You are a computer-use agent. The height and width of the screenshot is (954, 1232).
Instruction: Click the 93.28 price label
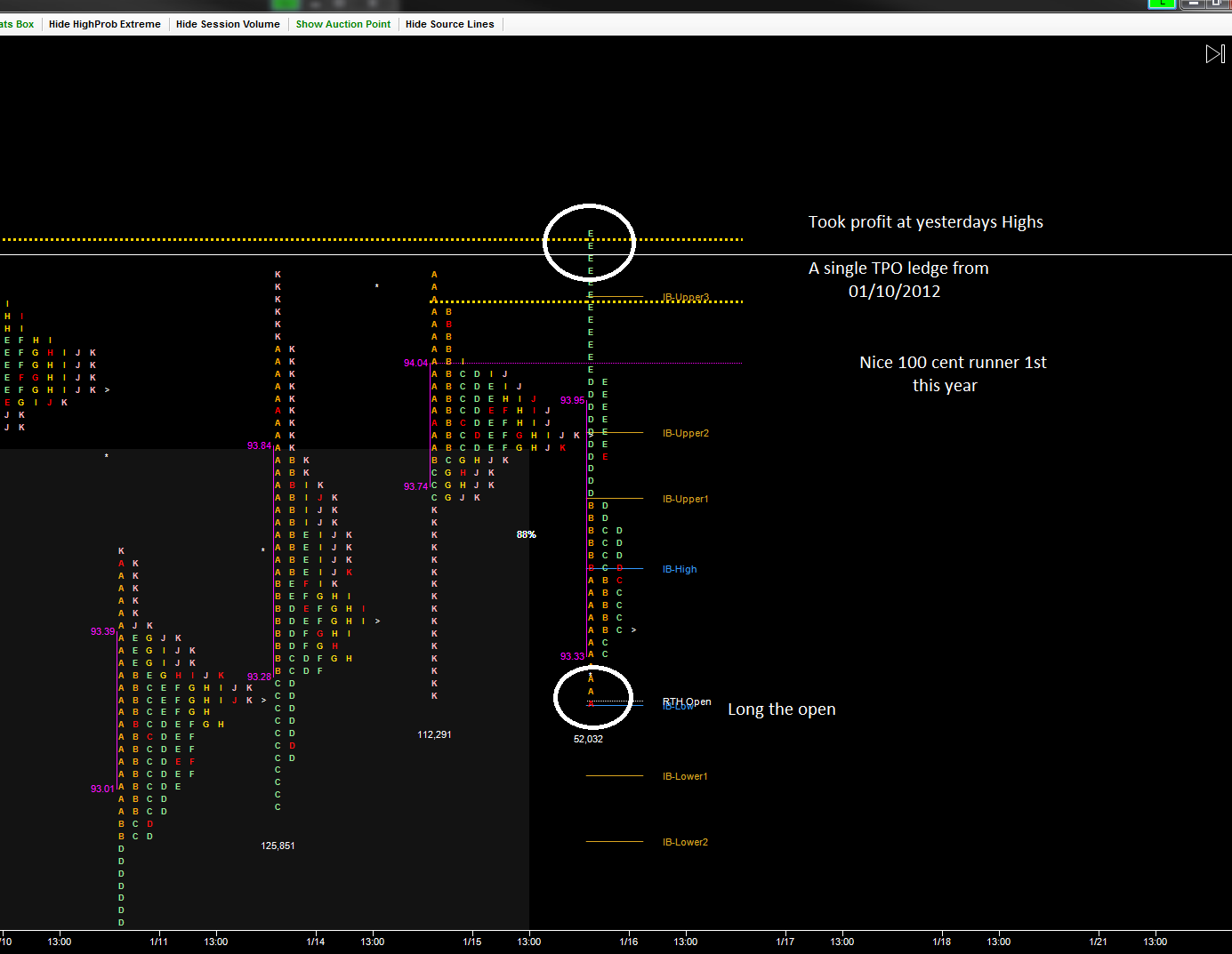(259, 677)
